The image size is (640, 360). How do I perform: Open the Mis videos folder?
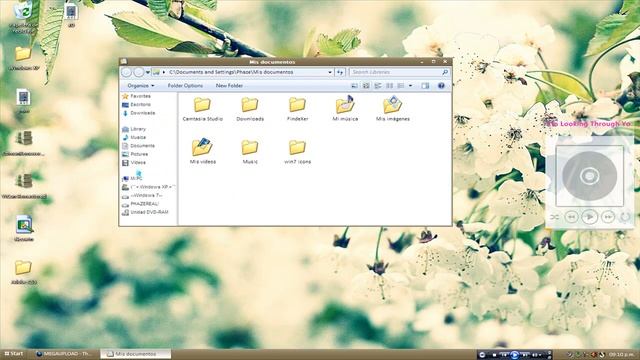(202, 151)
